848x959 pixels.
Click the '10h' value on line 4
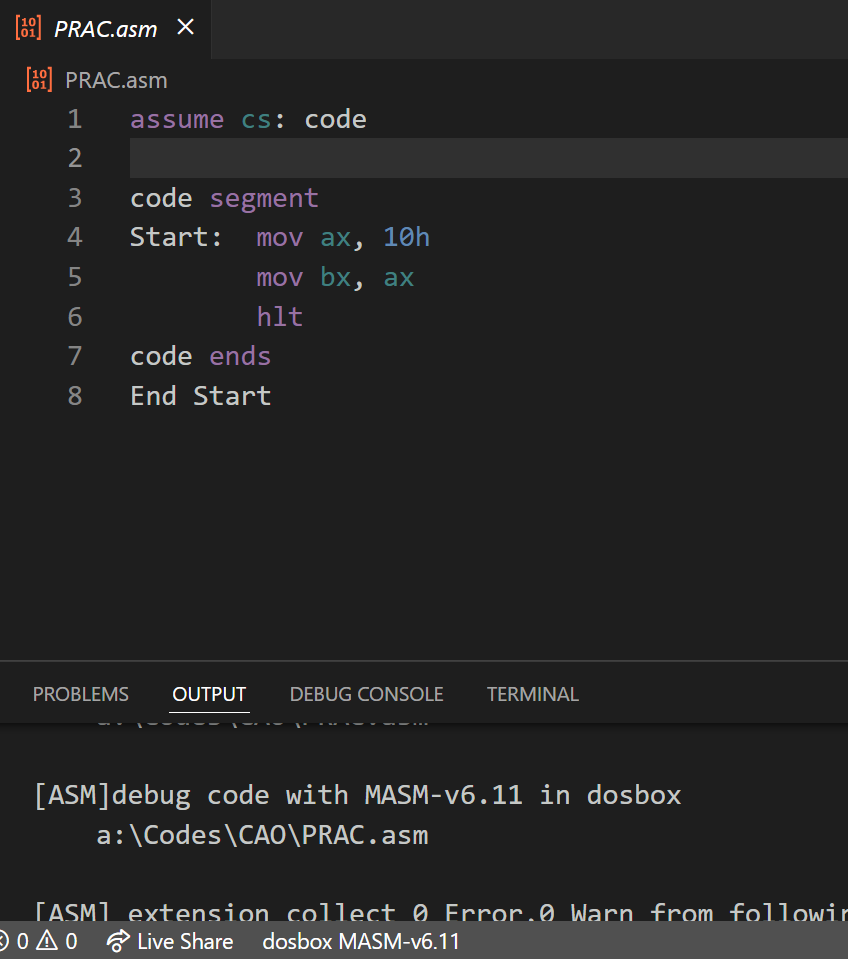pos(407,237)
